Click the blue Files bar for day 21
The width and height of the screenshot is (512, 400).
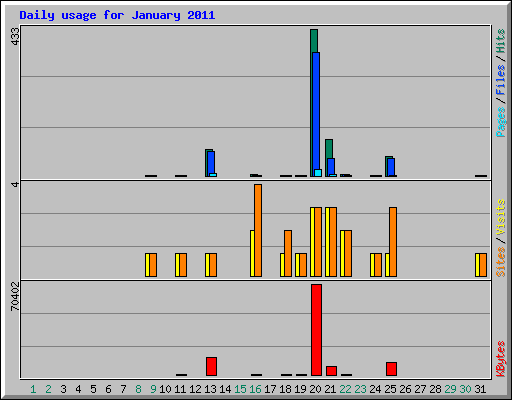(331, 166)
